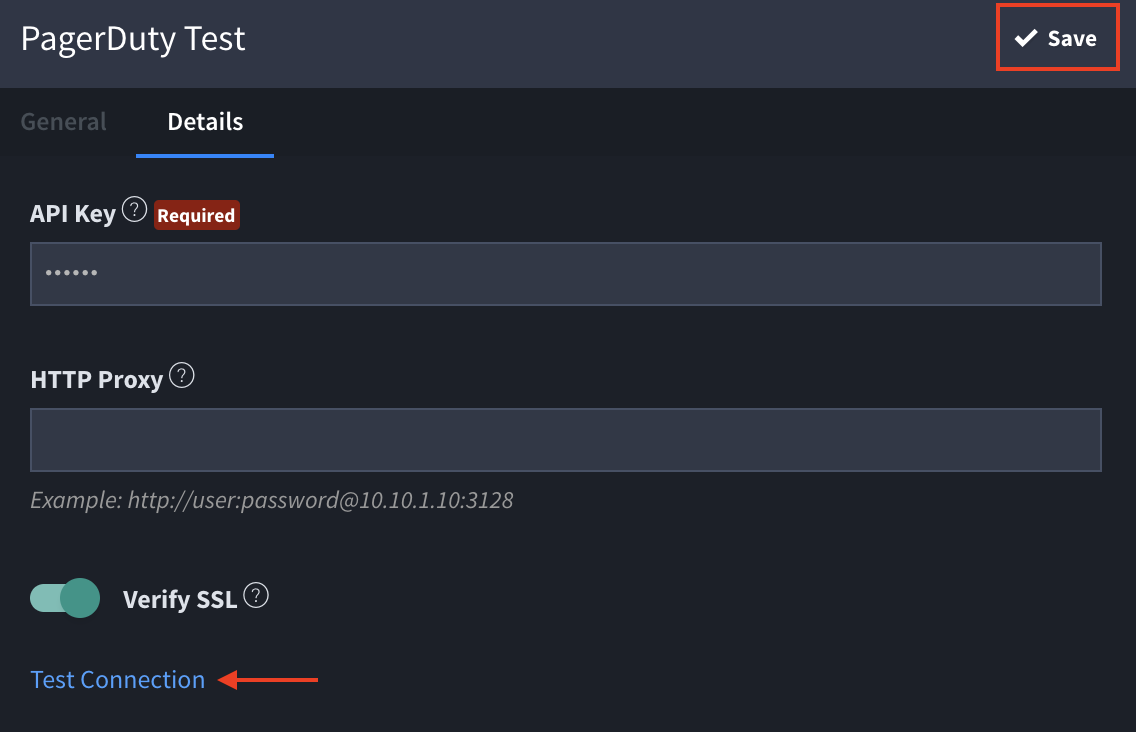This screenshot has width=1136, height=732.
Task: Click the Verify SSL help icon
Action: (x=257, y=596)
